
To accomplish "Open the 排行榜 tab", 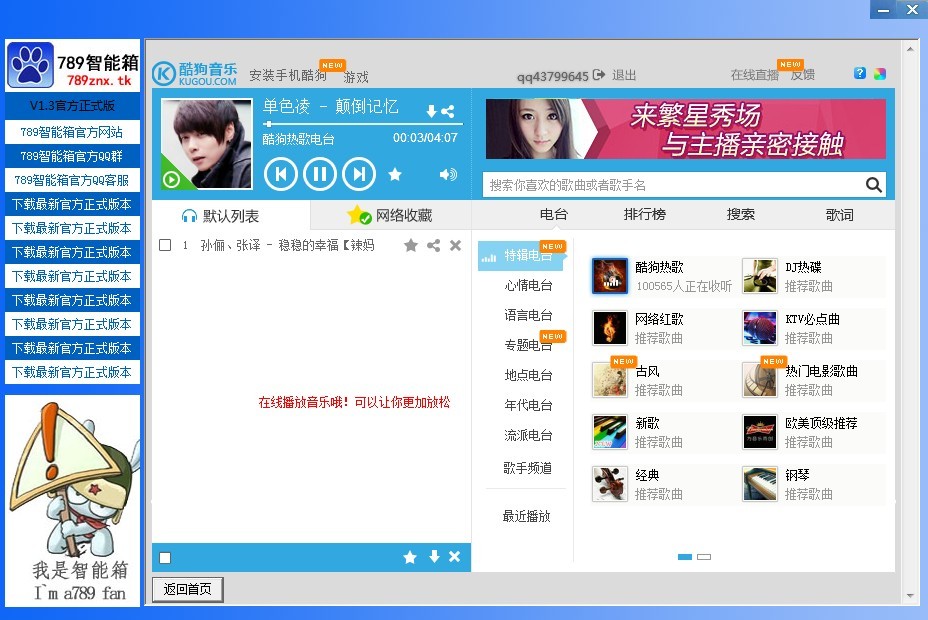I will pyautogui.click(x=645, y=214).
